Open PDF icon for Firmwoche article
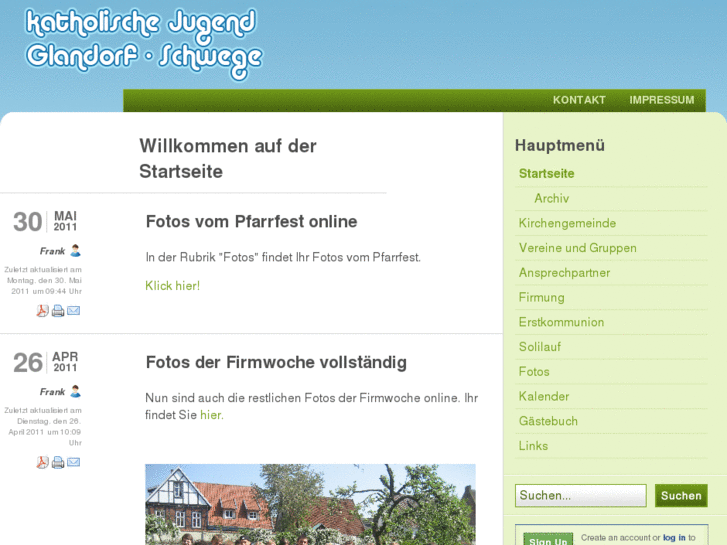This screenshot has height=545, width=727. click(x=42, y=462)
